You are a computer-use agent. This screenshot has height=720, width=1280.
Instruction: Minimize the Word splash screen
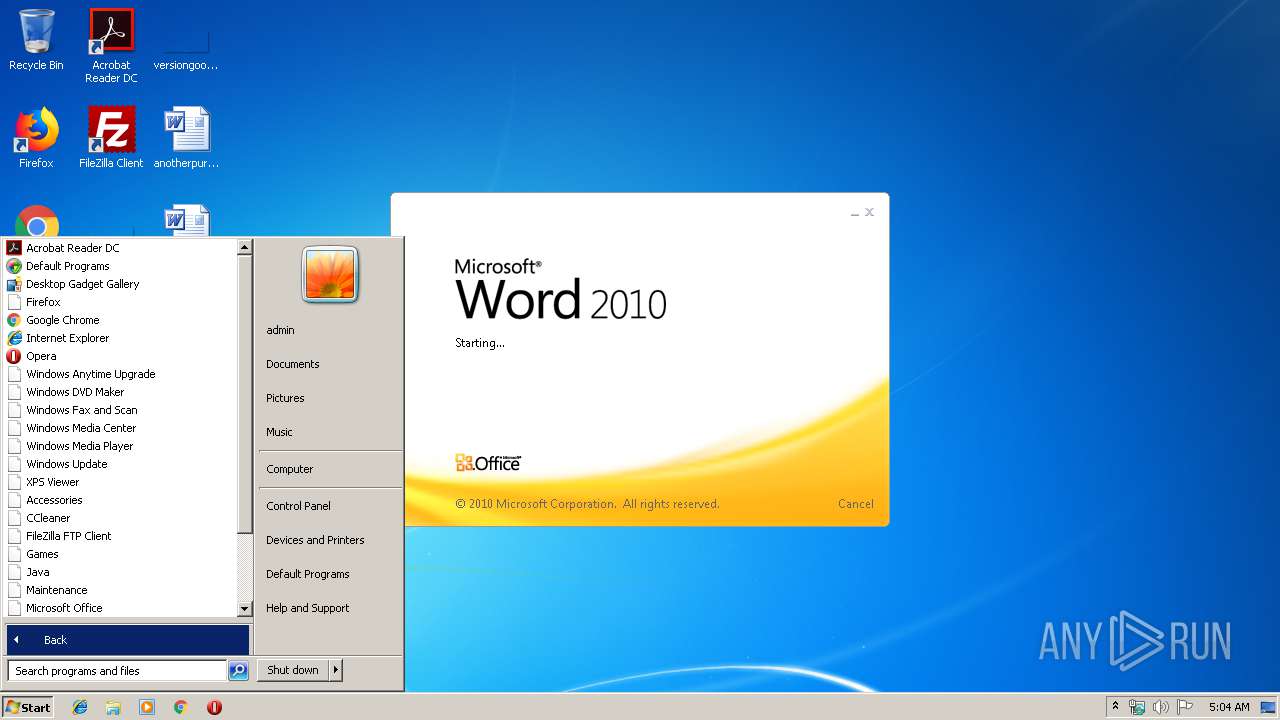855,213
